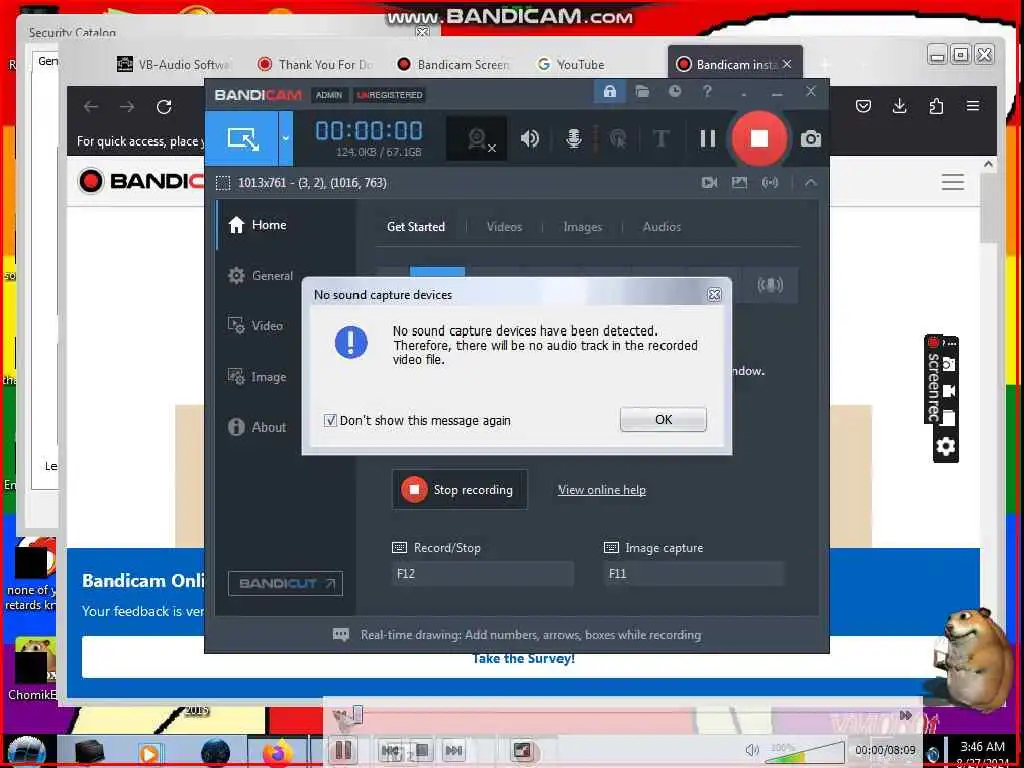
Task: Toggle the speaker sound icon in Bandicam
Action: (530, 138)
